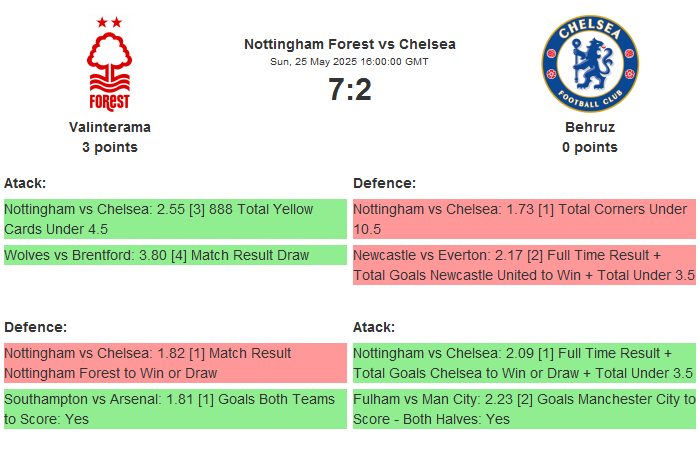The height and width of the screenshot is (460, 700).
Task: Click Valinterama's 3 points label
Action: [110, 147]
